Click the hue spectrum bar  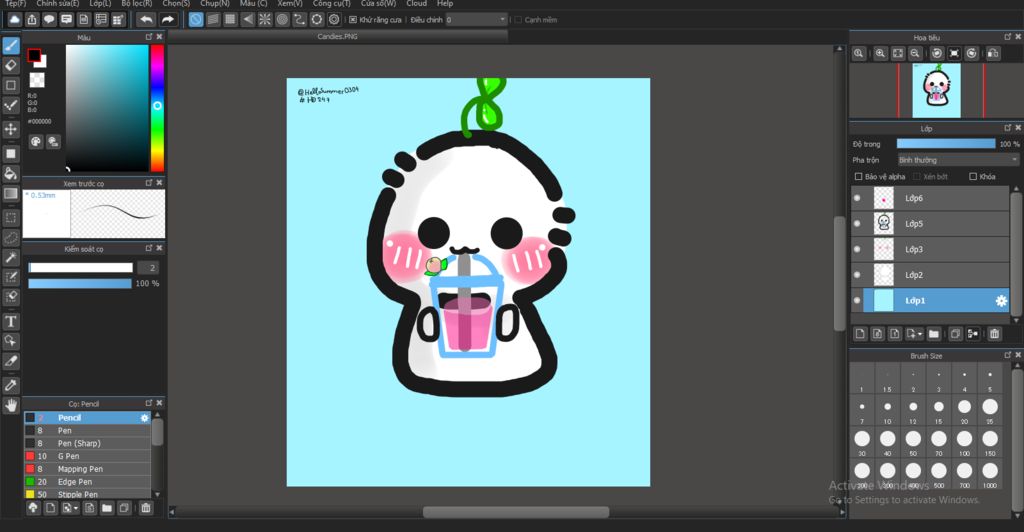pyautogui.click(x=157, y=108)
